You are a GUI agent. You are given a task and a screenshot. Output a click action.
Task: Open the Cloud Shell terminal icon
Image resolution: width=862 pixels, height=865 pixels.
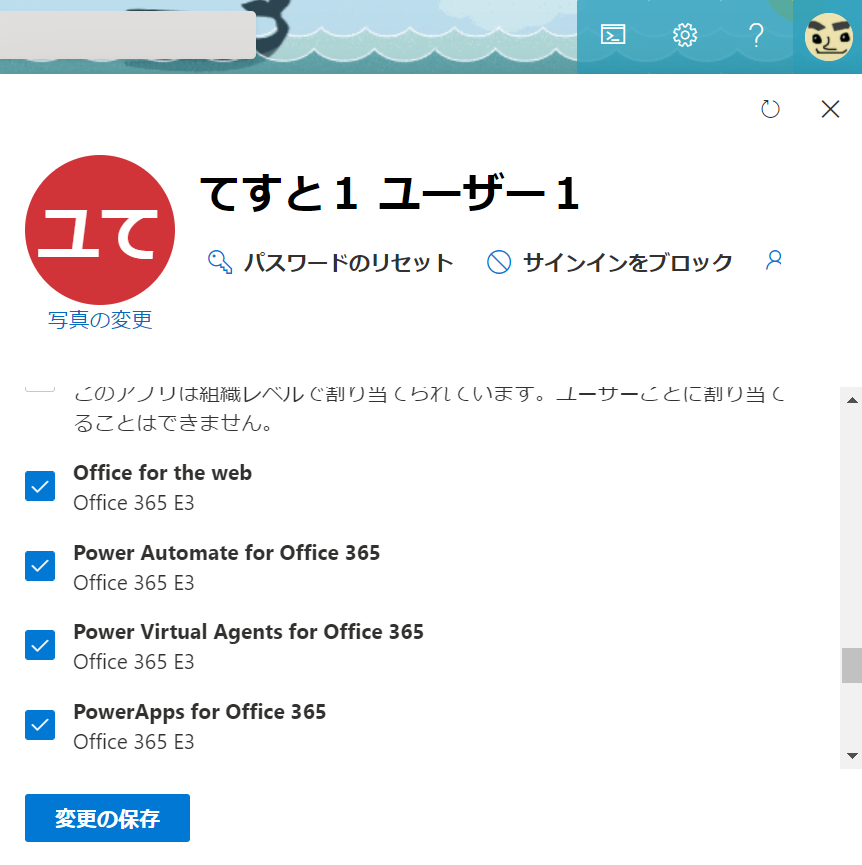(x=613, y=35)
